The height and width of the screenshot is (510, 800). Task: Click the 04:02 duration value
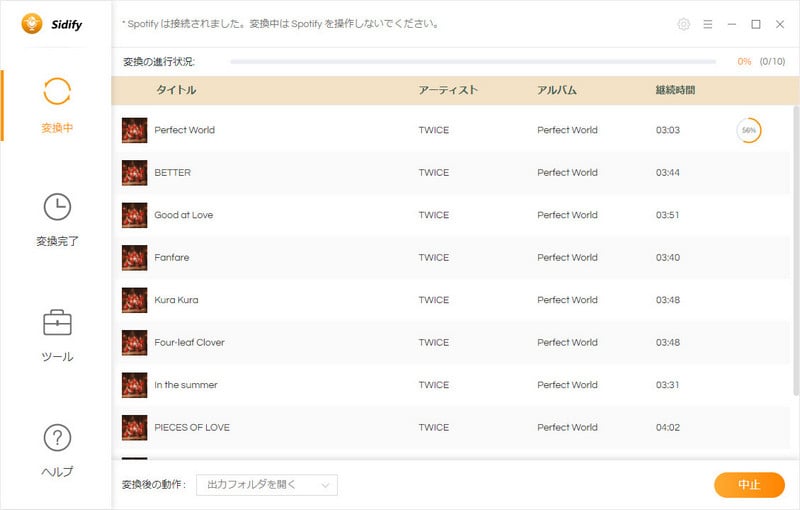tap(668, 427)
